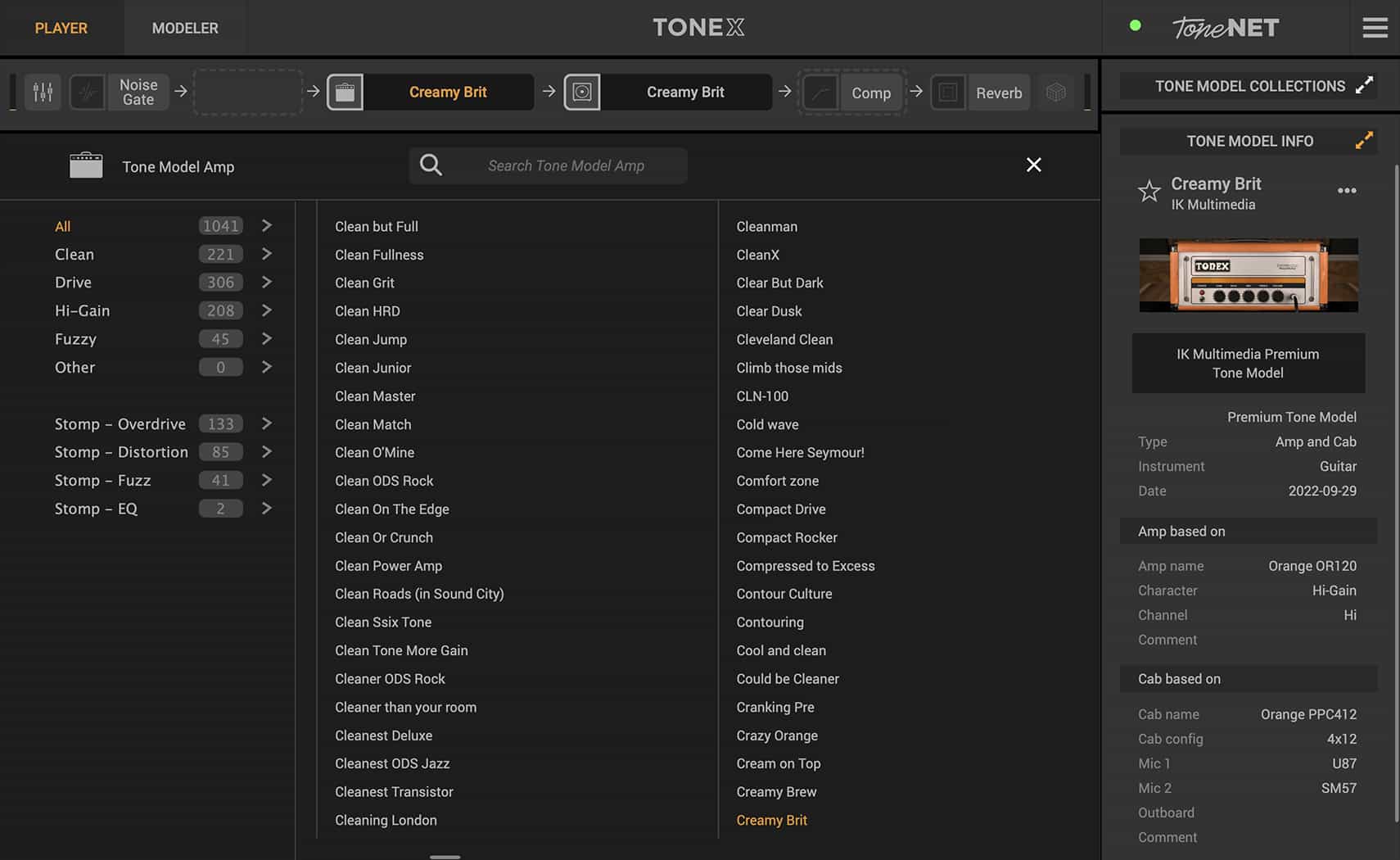The height and width of the screenshot is (860, 1400).
Task: Choose the Compact Rocker tone model
Action: pos(787,537)
